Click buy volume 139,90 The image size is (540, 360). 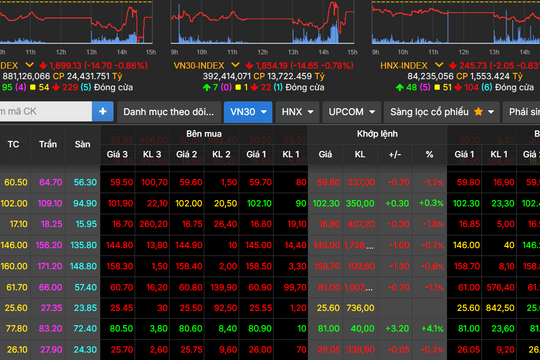[x=224, y=287]
